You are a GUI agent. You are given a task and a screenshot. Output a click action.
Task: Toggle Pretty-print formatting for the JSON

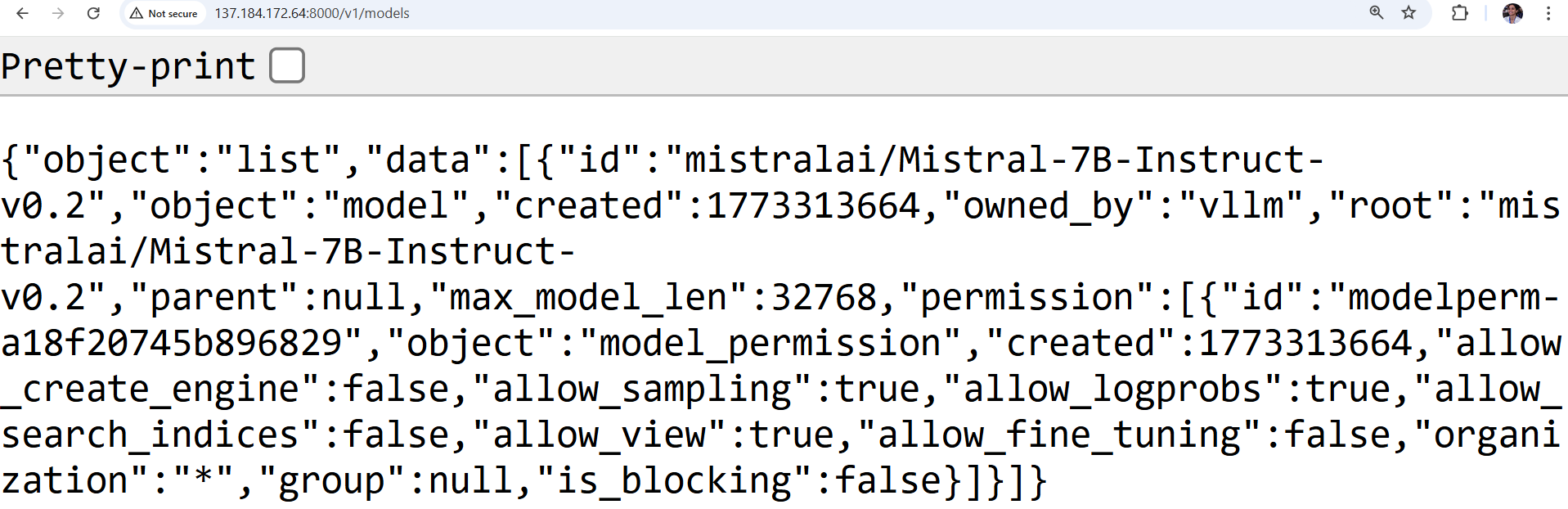pyautogui.click(x=286, y=65)
